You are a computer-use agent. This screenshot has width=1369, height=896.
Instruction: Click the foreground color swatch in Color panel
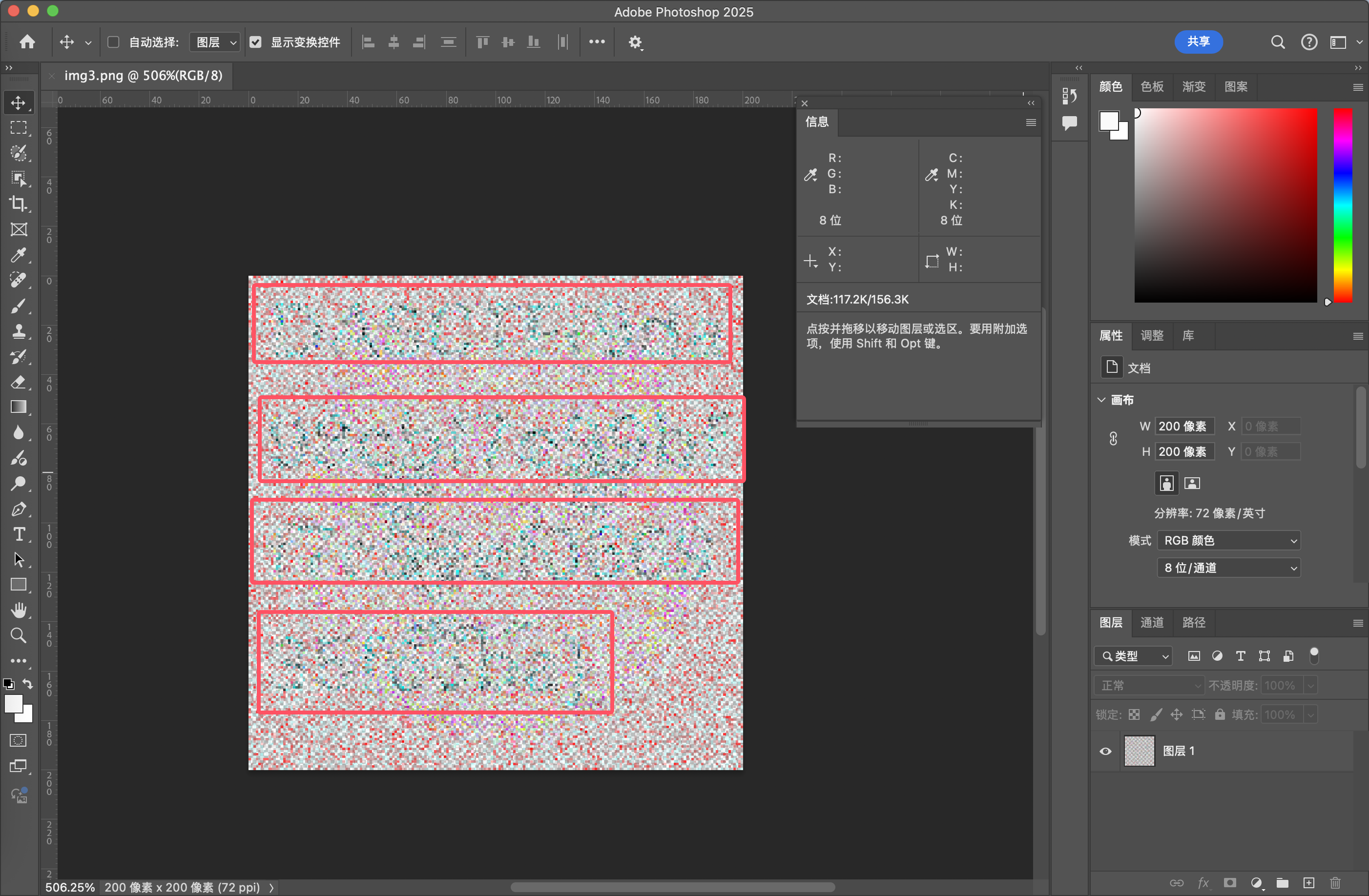tap(1109, 122)
